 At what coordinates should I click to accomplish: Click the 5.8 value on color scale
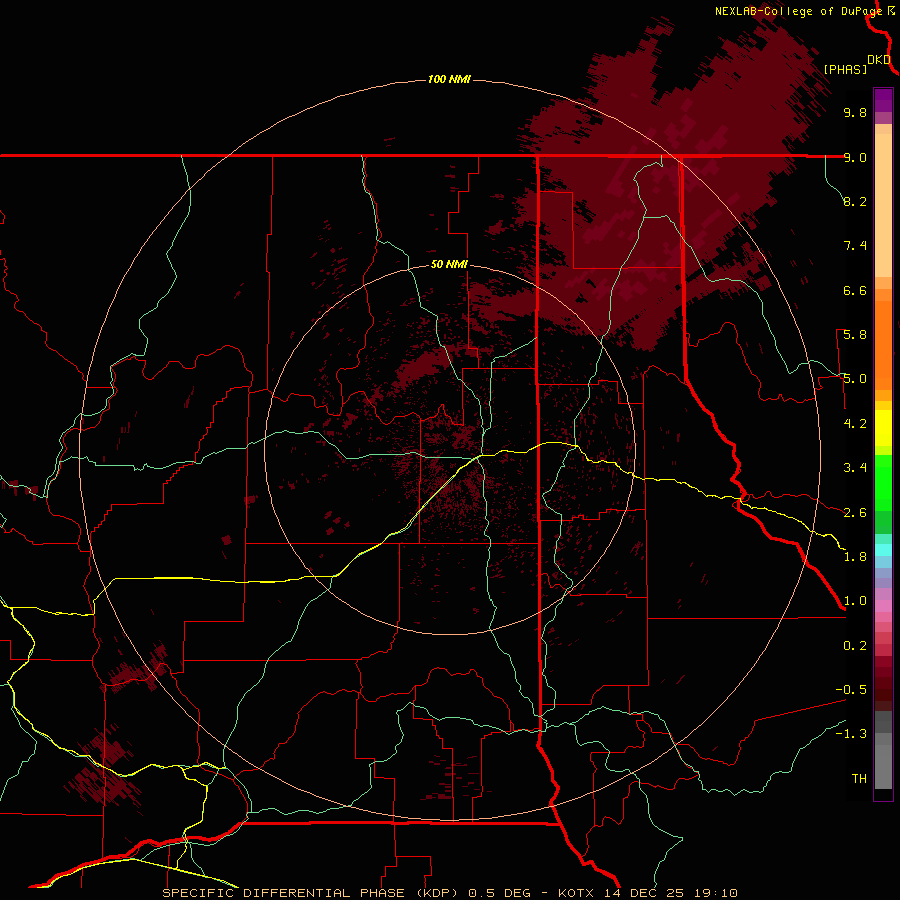(855, 335)
